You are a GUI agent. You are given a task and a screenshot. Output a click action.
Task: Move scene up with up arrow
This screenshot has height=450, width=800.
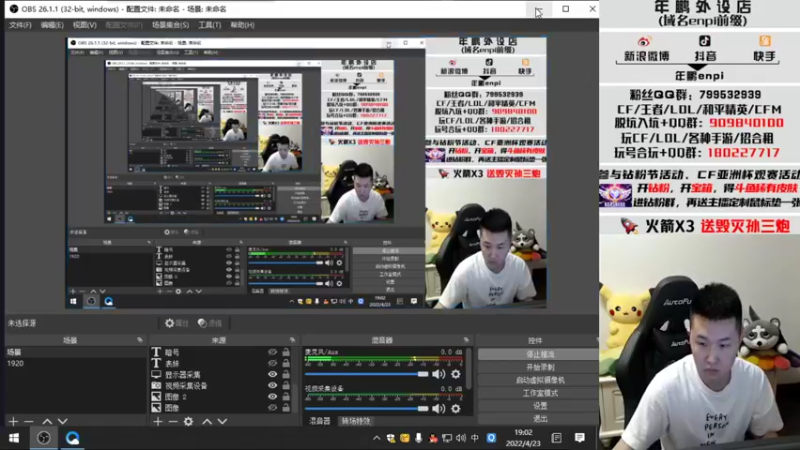click(x=47, y=421)
